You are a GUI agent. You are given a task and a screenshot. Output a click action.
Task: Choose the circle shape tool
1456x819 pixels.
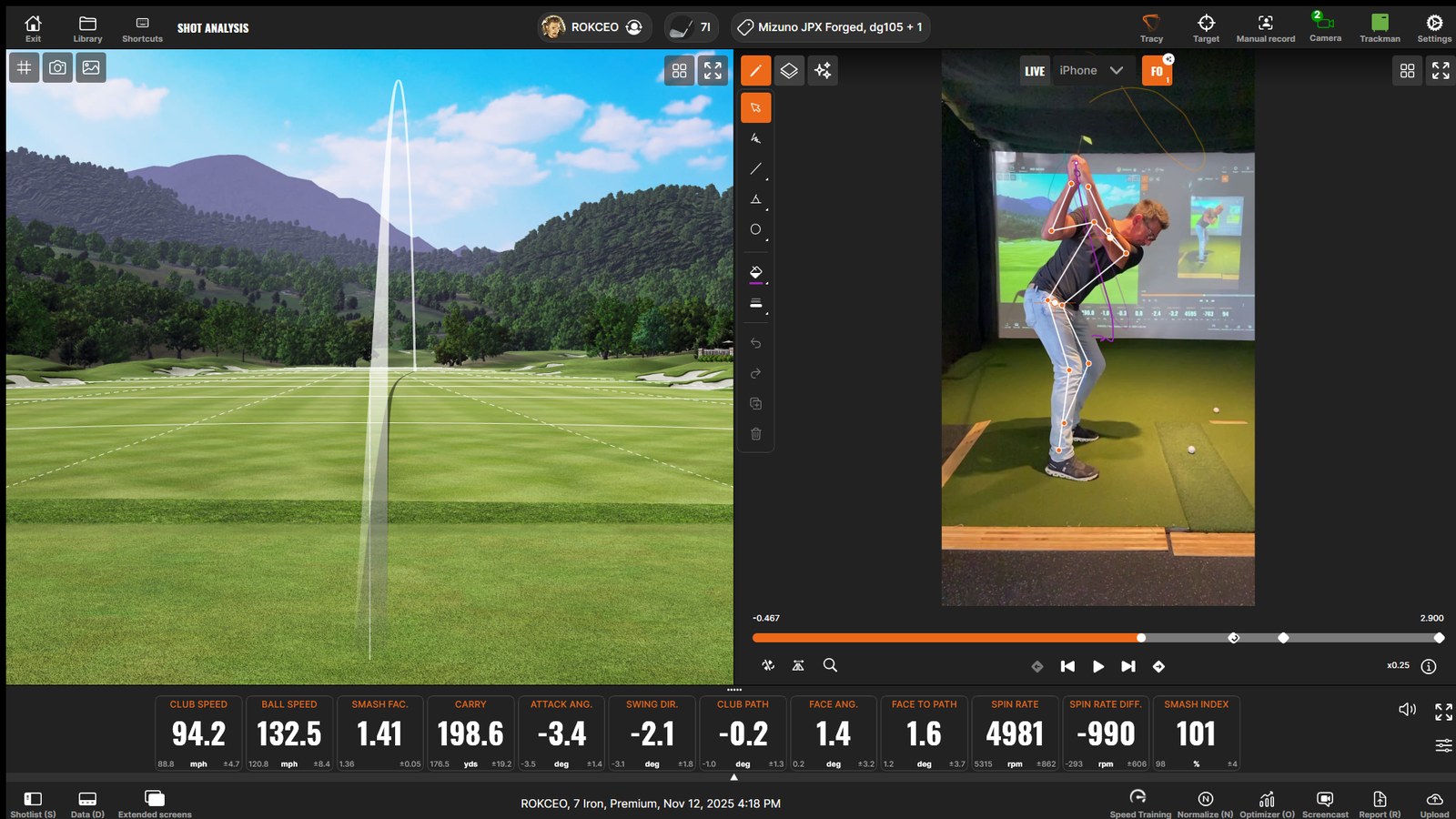click(756, 230)
